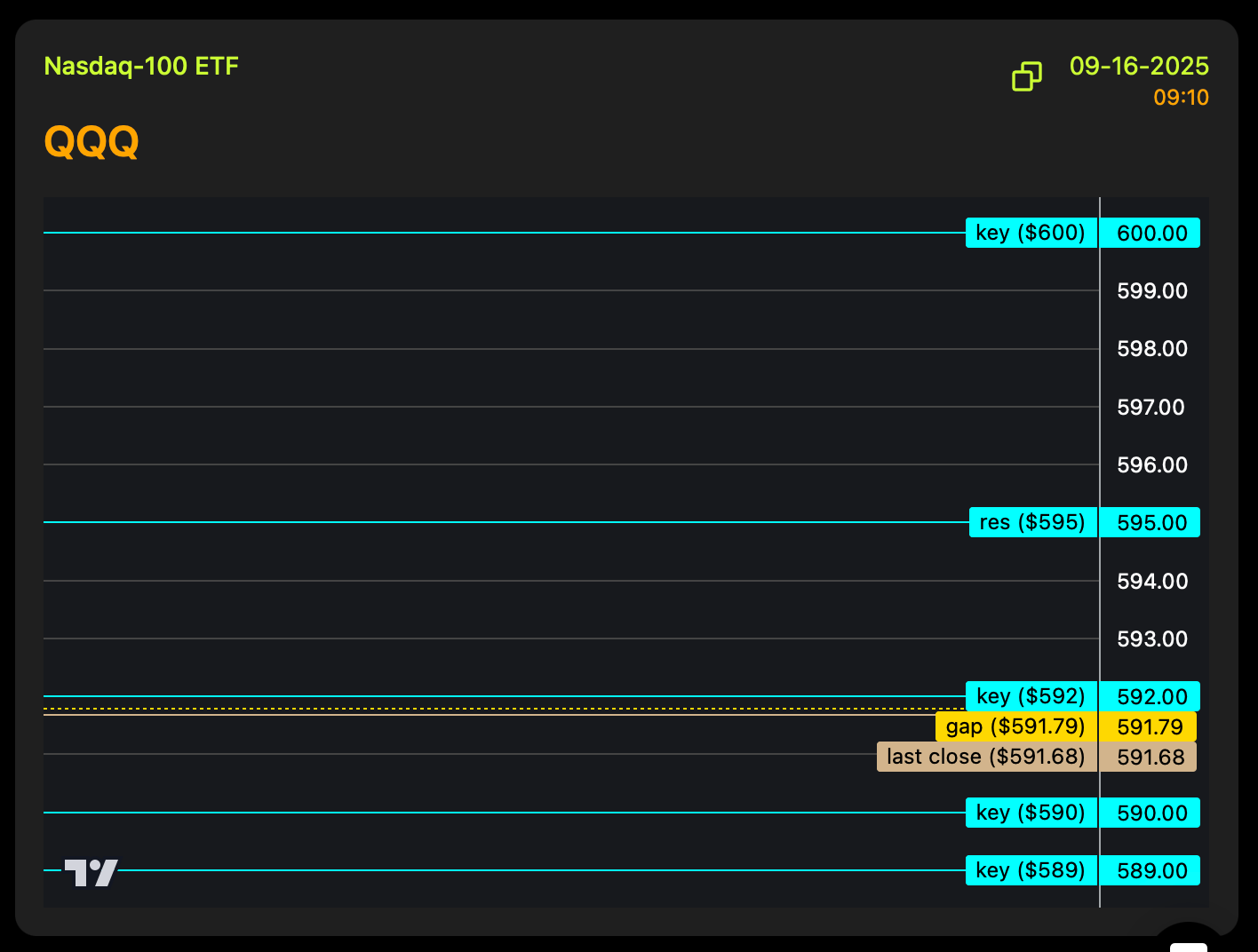This screenshot has height=952, width=1258.
Task: Click the 590.00 price axis tag
Action: tap(1151, 813)
